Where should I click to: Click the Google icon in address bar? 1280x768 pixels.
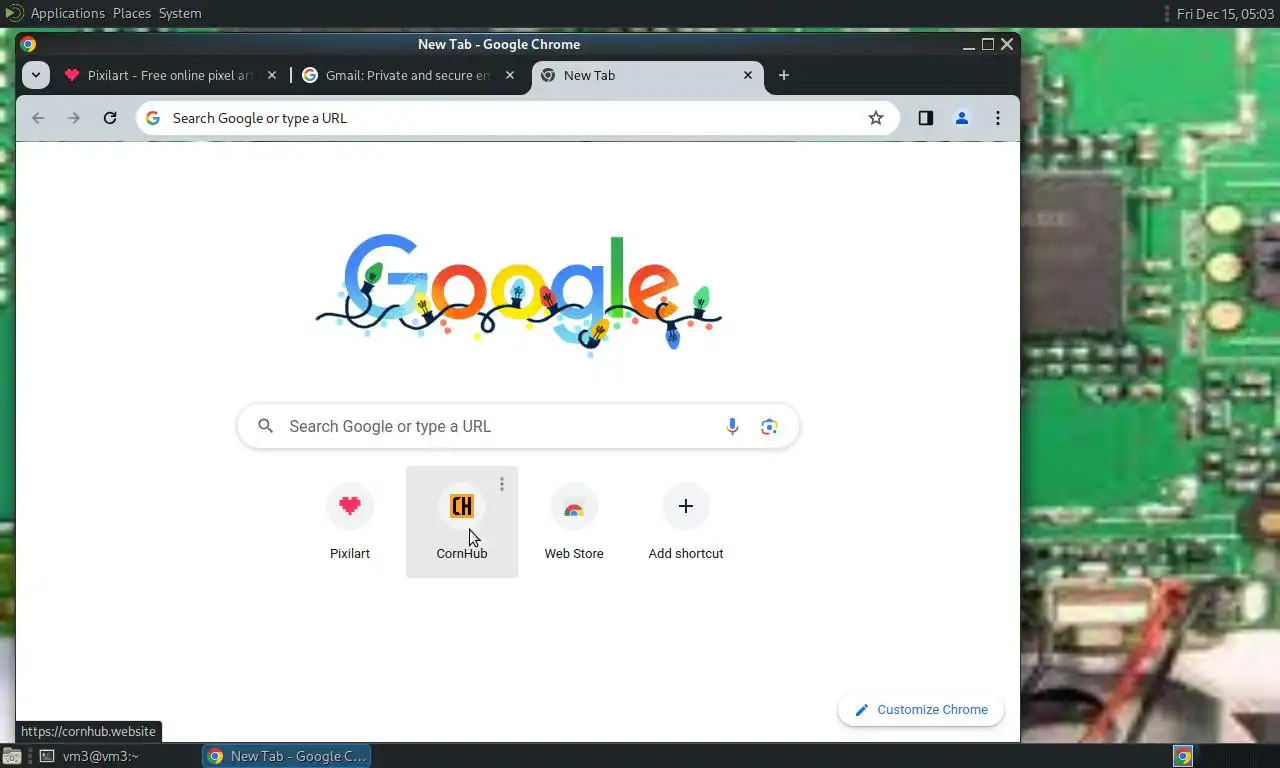pos(153,118)
